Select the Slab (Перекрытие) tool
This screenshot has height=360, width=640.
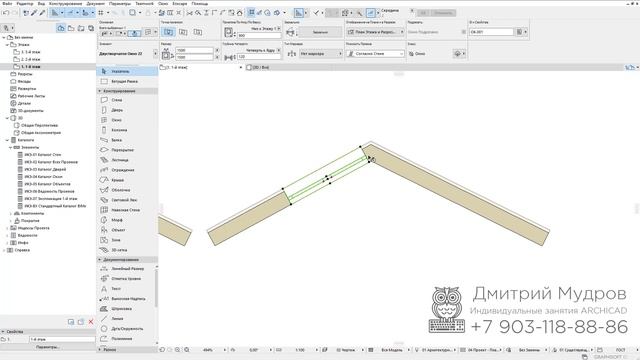pyautogui.click(x=127, y=150)
